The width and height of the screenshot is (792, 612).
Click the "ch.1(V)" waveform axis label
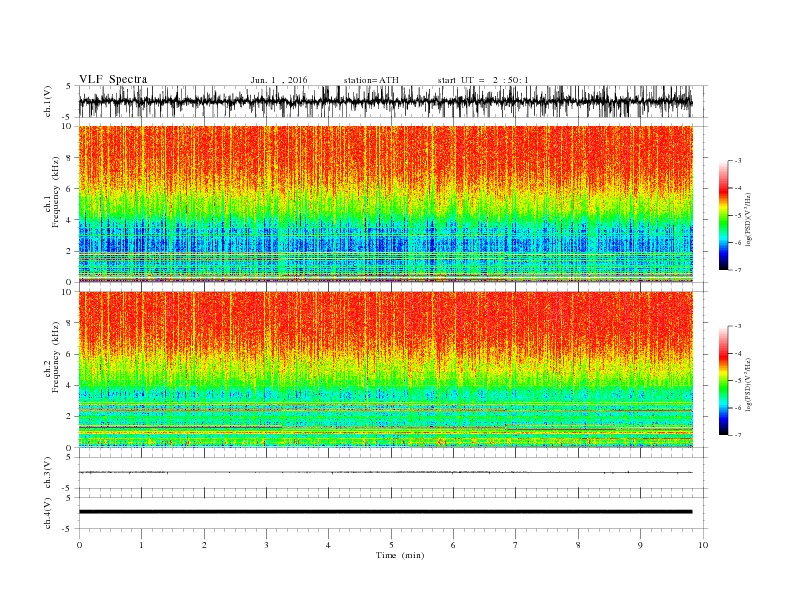pyautogui.click(x=48, y=101)
